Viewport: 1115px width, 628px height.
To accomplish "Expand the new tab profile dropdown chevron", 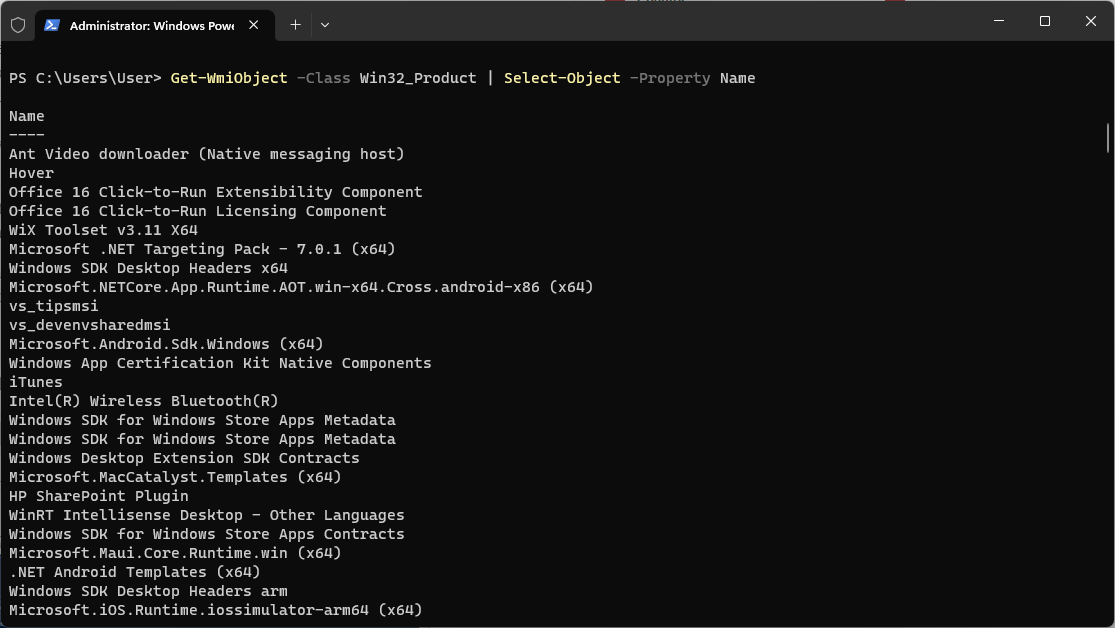I will coord(325,25).
